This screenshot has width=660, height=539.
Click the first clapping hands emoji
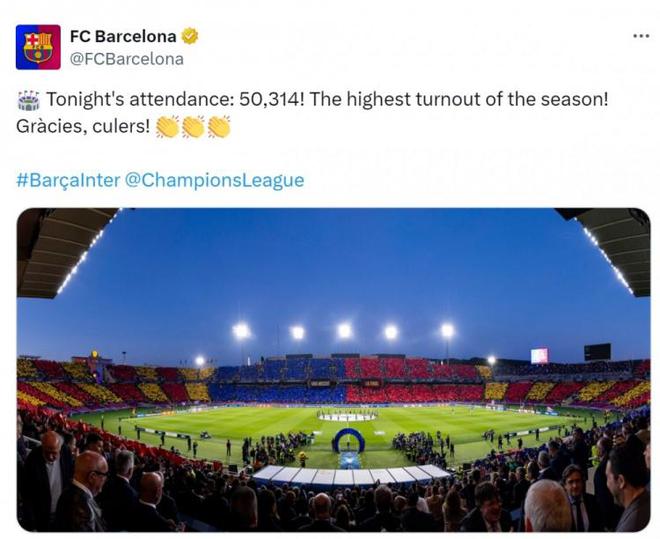click(168, 127)
